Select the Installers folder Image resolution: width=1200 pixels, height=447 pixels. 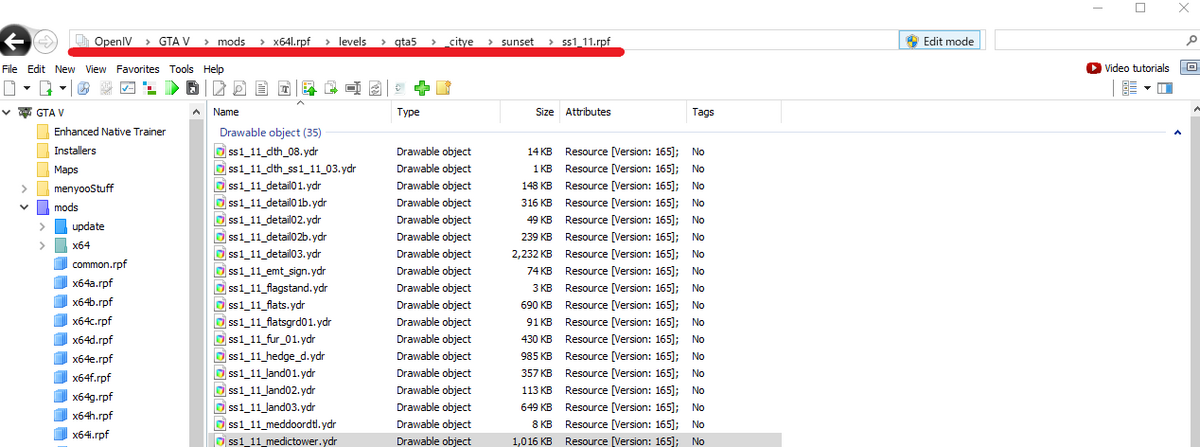click(x=66, y=150)
